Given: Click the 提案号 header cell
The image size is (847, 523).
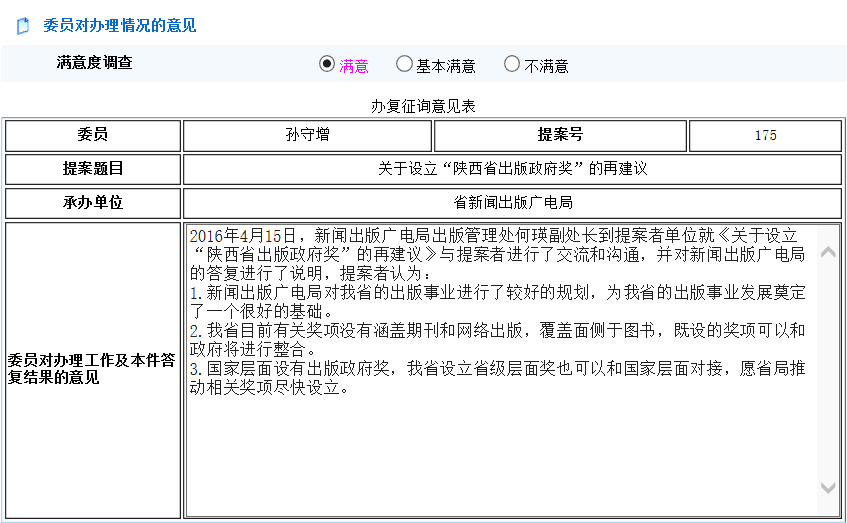Looking at the screenshot, I should (x=560, y=135).
